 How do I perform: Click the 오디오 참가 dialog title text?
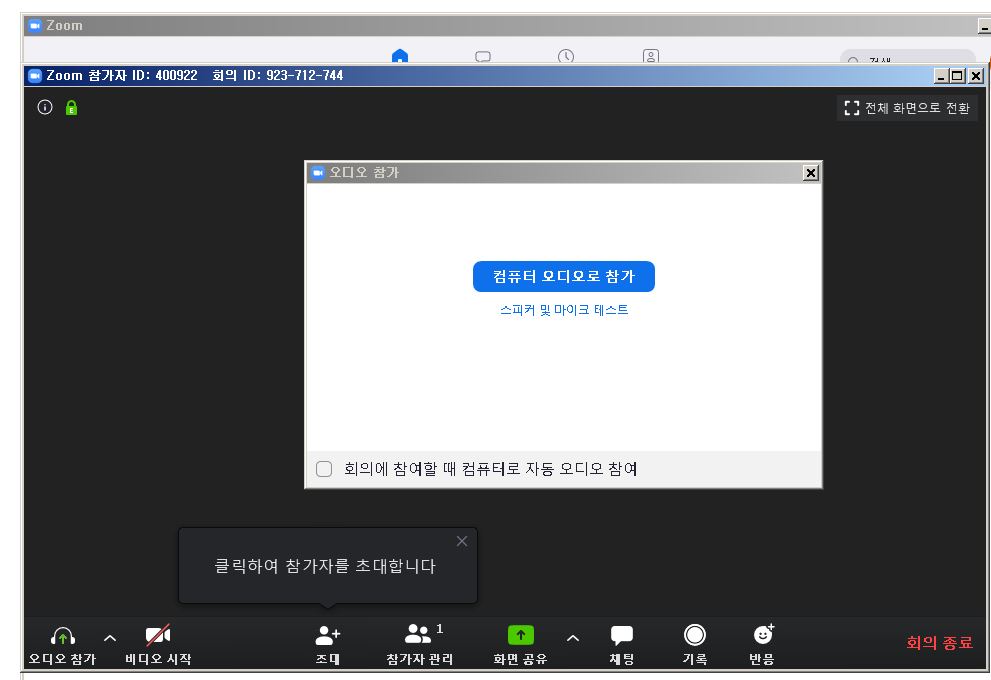pyautogui.click(x=364, y=173)
